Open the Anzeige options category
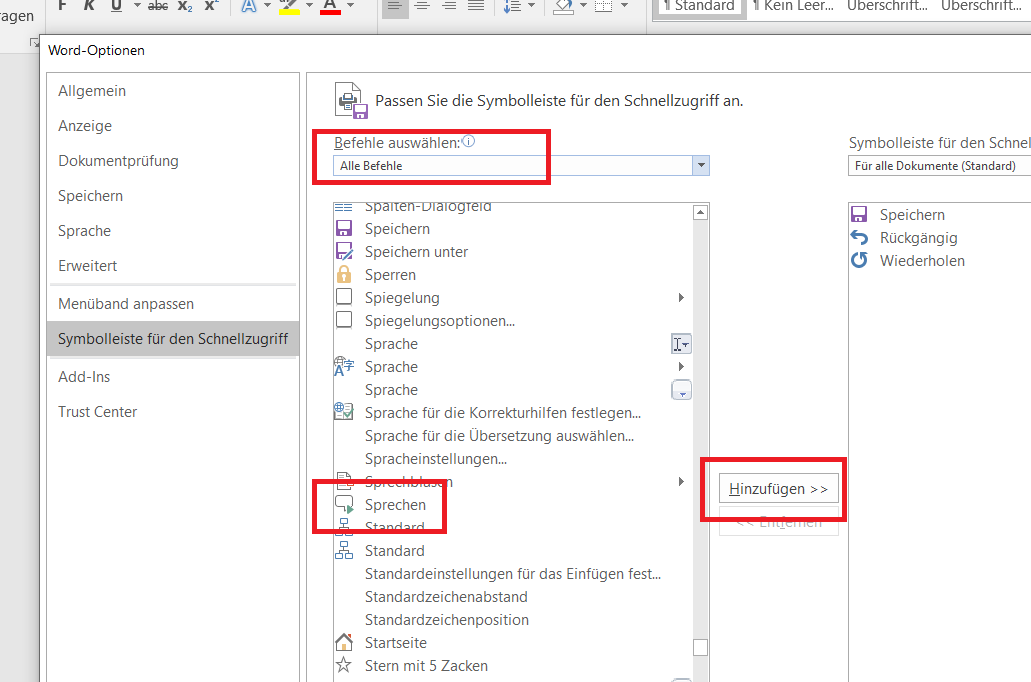Screen dimensions: 1031x682 point(174,126)
